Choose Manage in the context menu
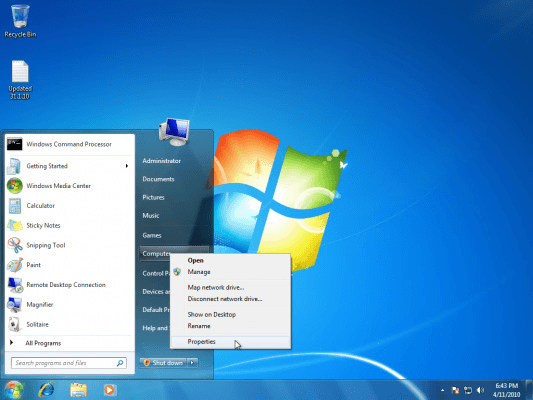The height and width of the screenshot is (400, 533). [x=230, y=272]
